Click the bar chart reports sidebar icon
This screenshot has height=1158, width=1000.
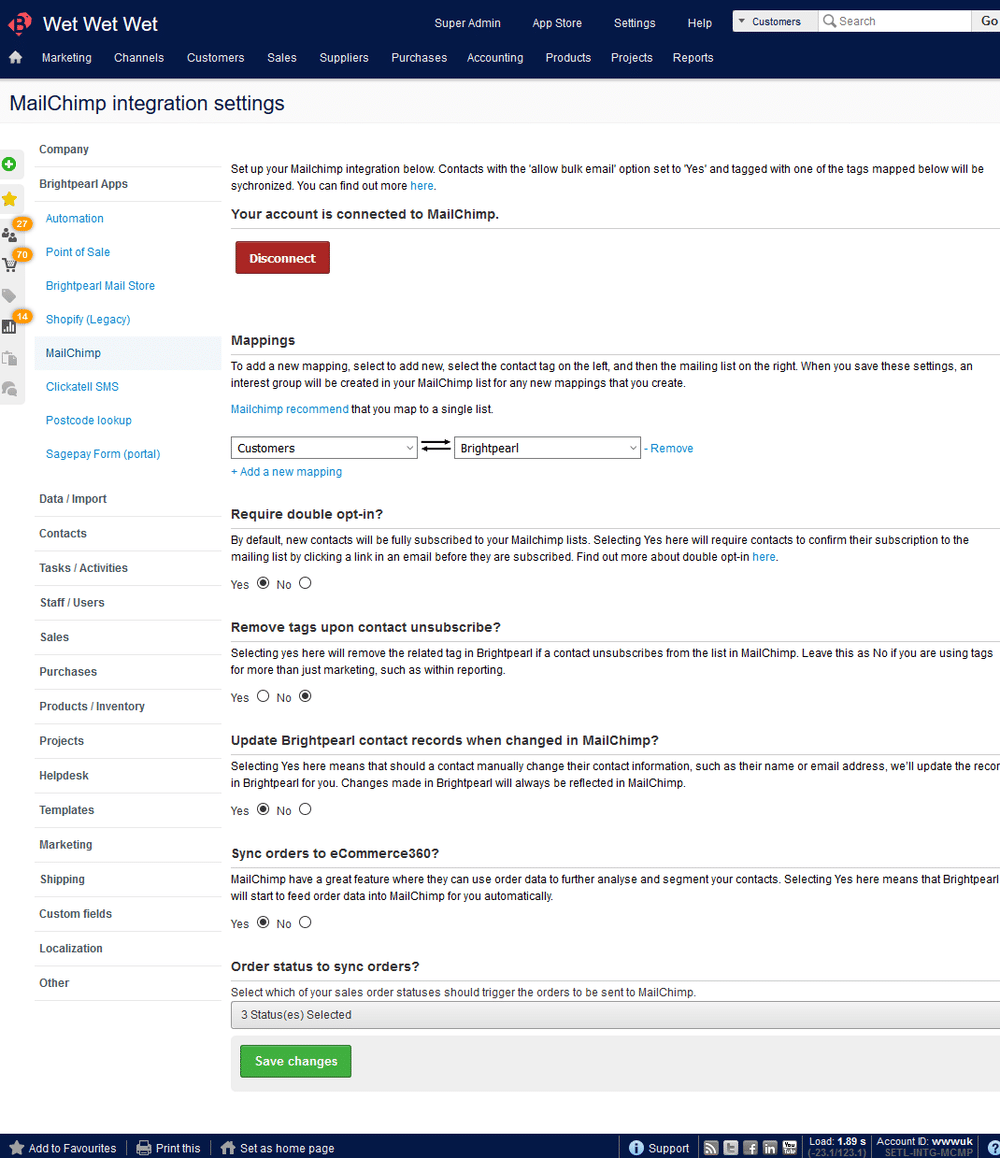(9, 326)
